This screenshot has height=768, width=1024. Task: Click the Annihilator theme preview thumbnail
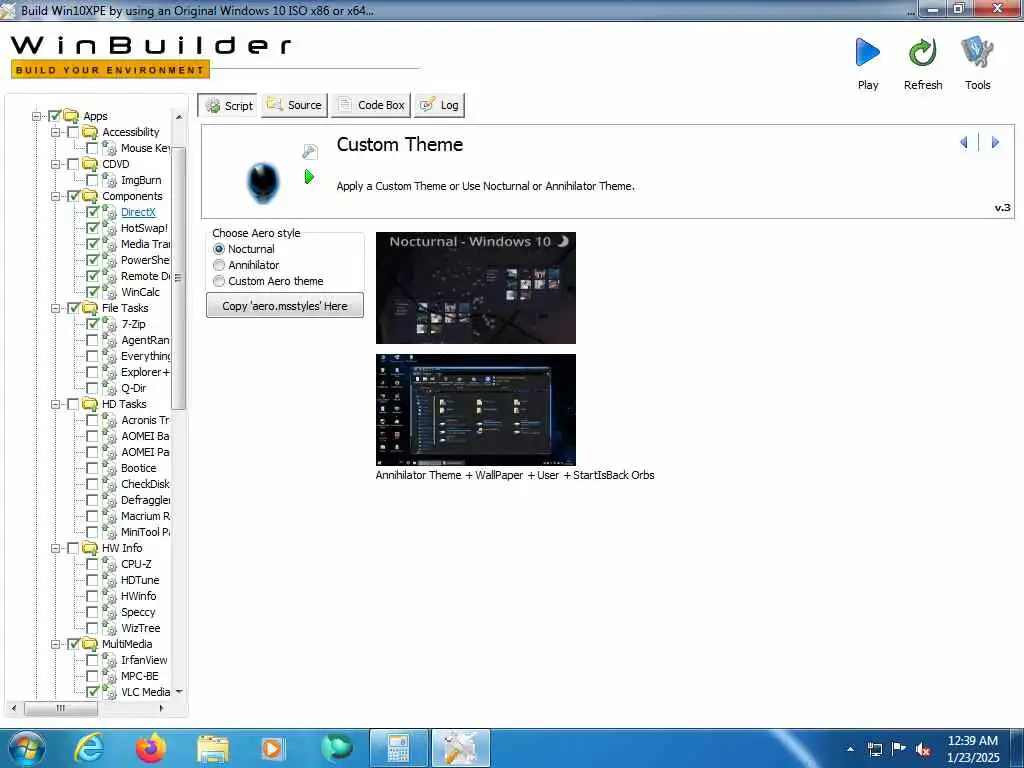click(475, 409)
